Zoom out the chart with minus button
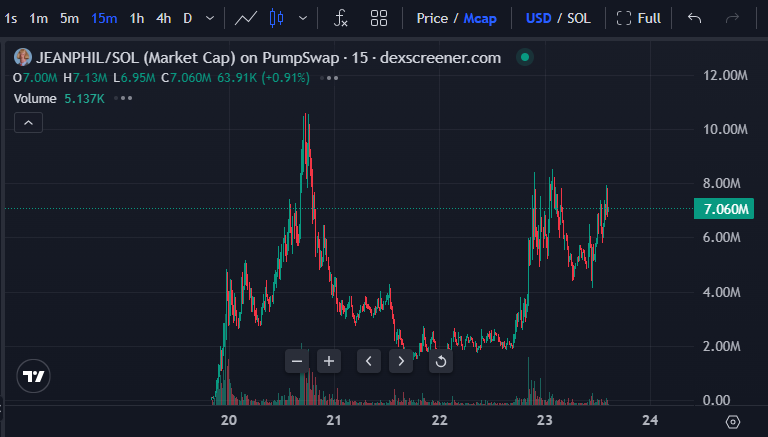The width and height of the screenshot is (768, 437). (297, 362)
